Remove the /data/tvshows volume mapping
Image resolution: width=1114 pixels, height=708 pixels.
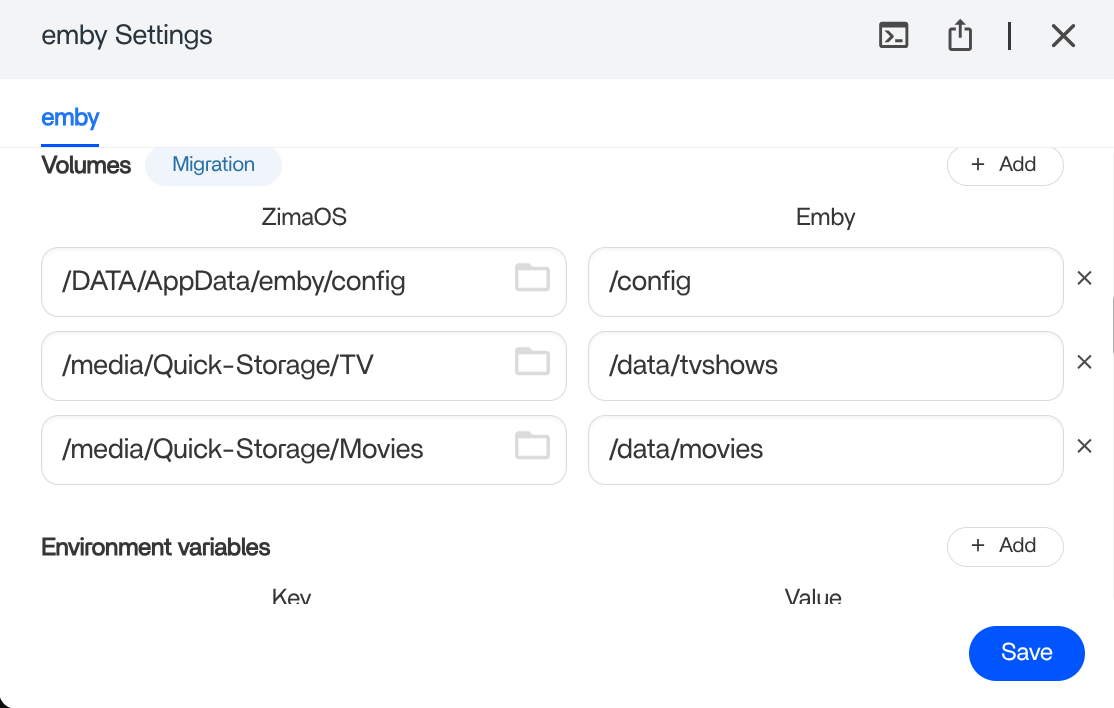(x=1084, y=362)
